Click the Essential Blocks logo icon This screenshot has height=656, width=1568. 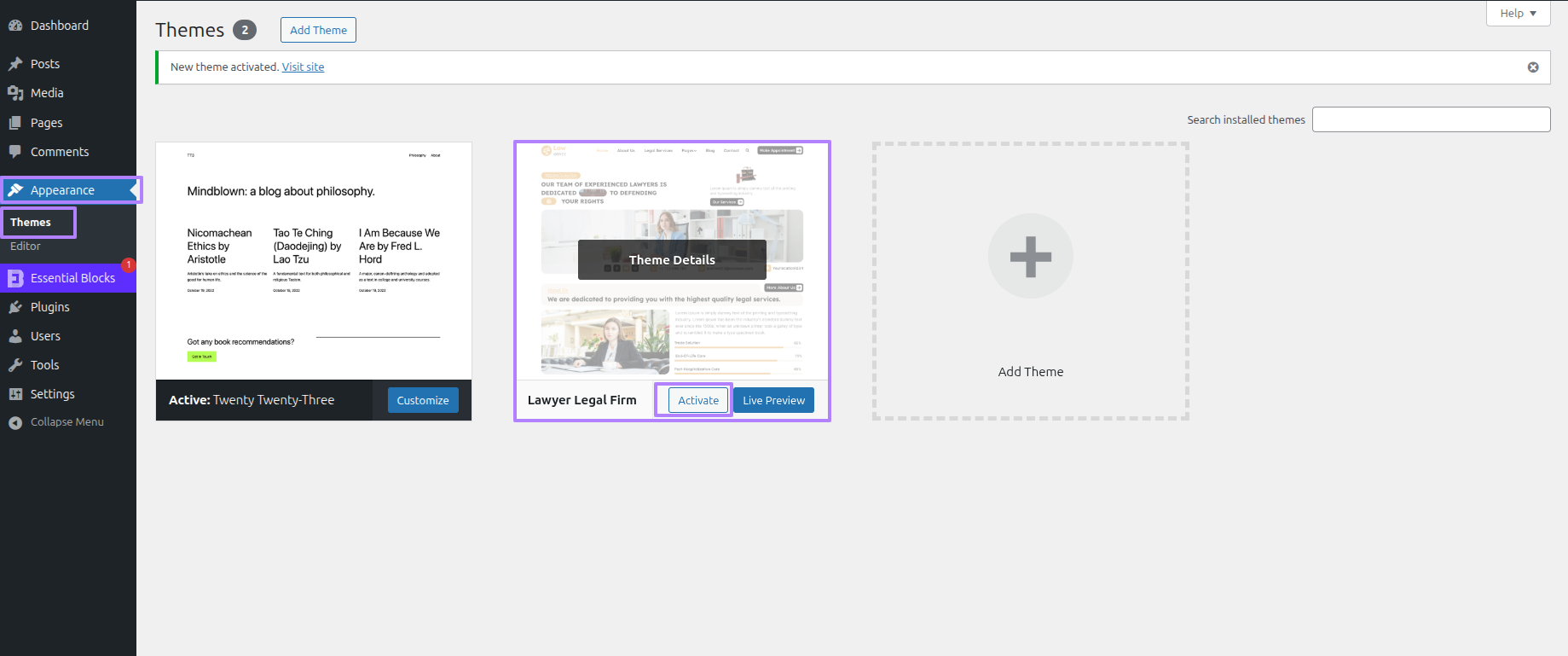click(15, 278)
